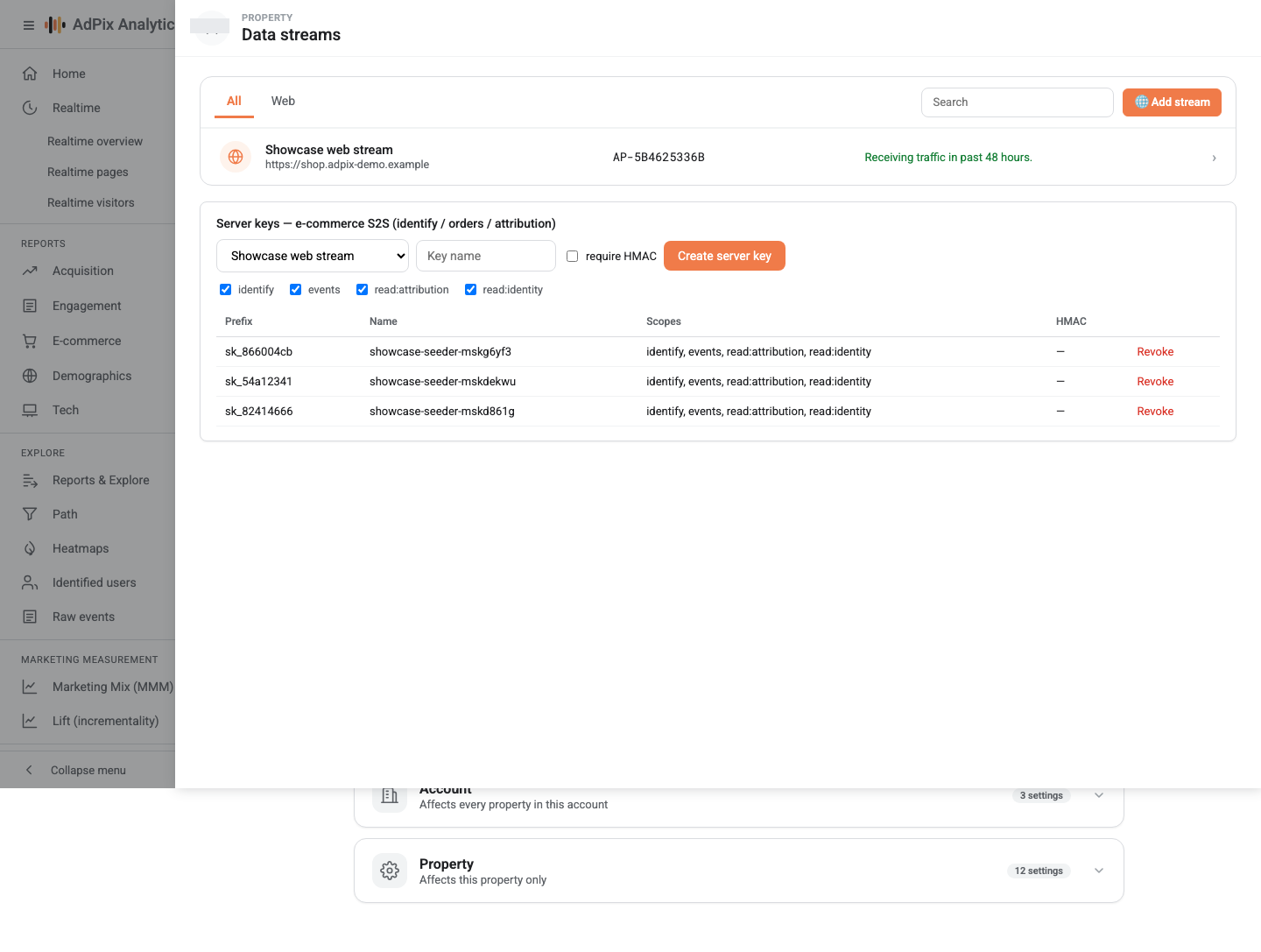
Task: Open the Showcase web stream dropdown
Action: [313, 256]
